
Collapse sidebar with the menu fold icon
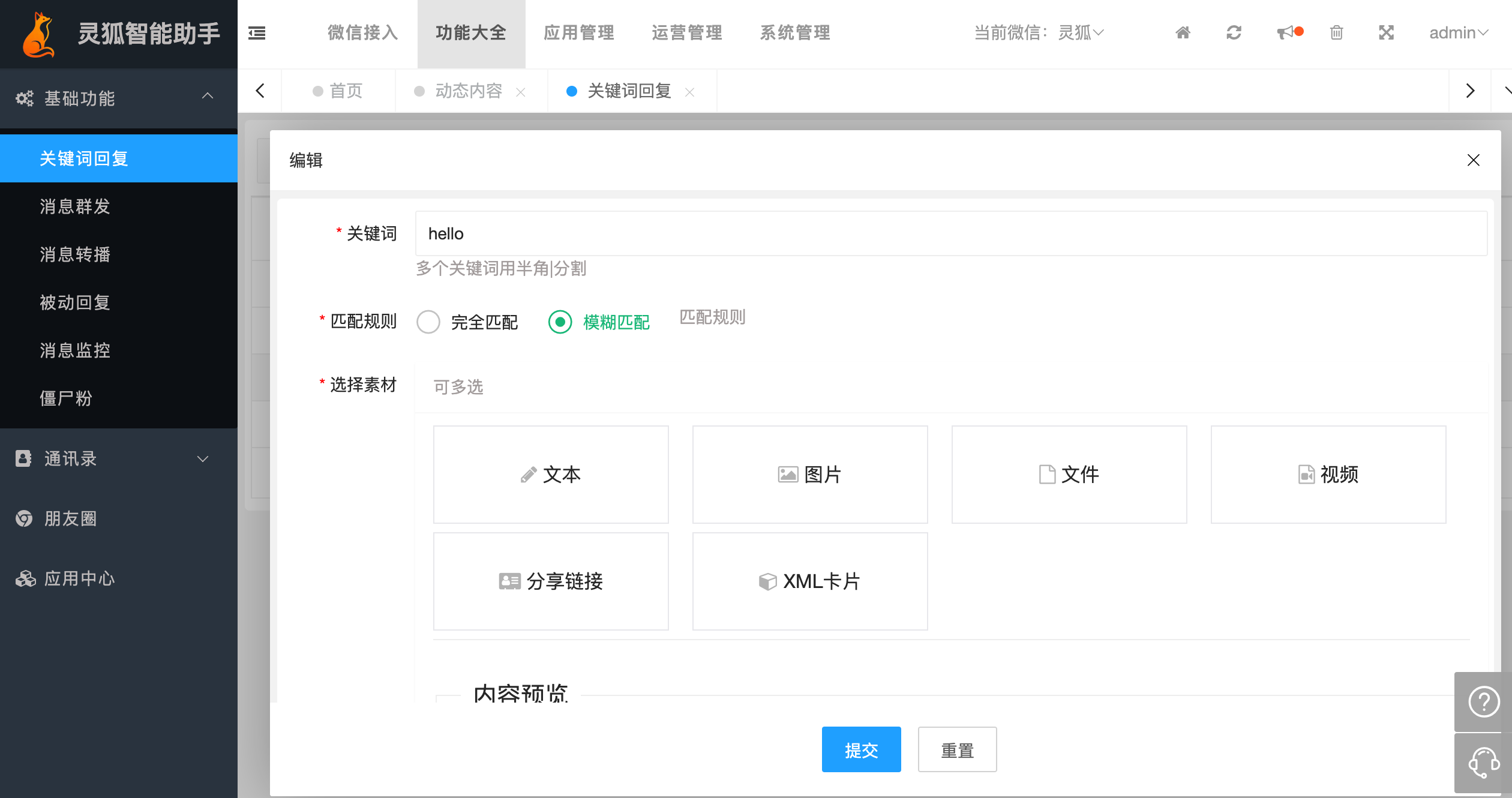257,32
